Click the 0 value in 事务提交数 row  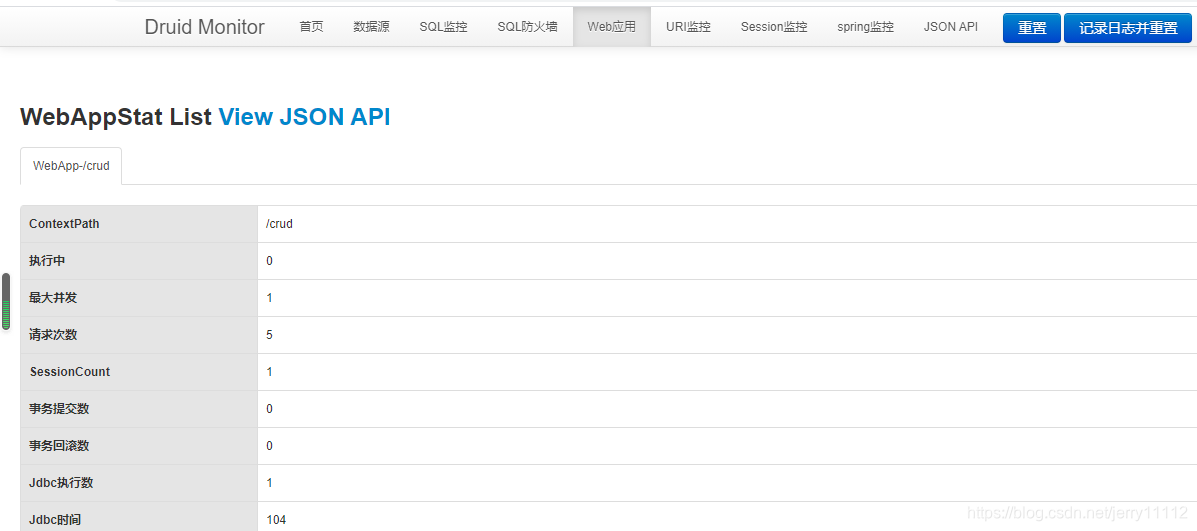pos(269,409)
